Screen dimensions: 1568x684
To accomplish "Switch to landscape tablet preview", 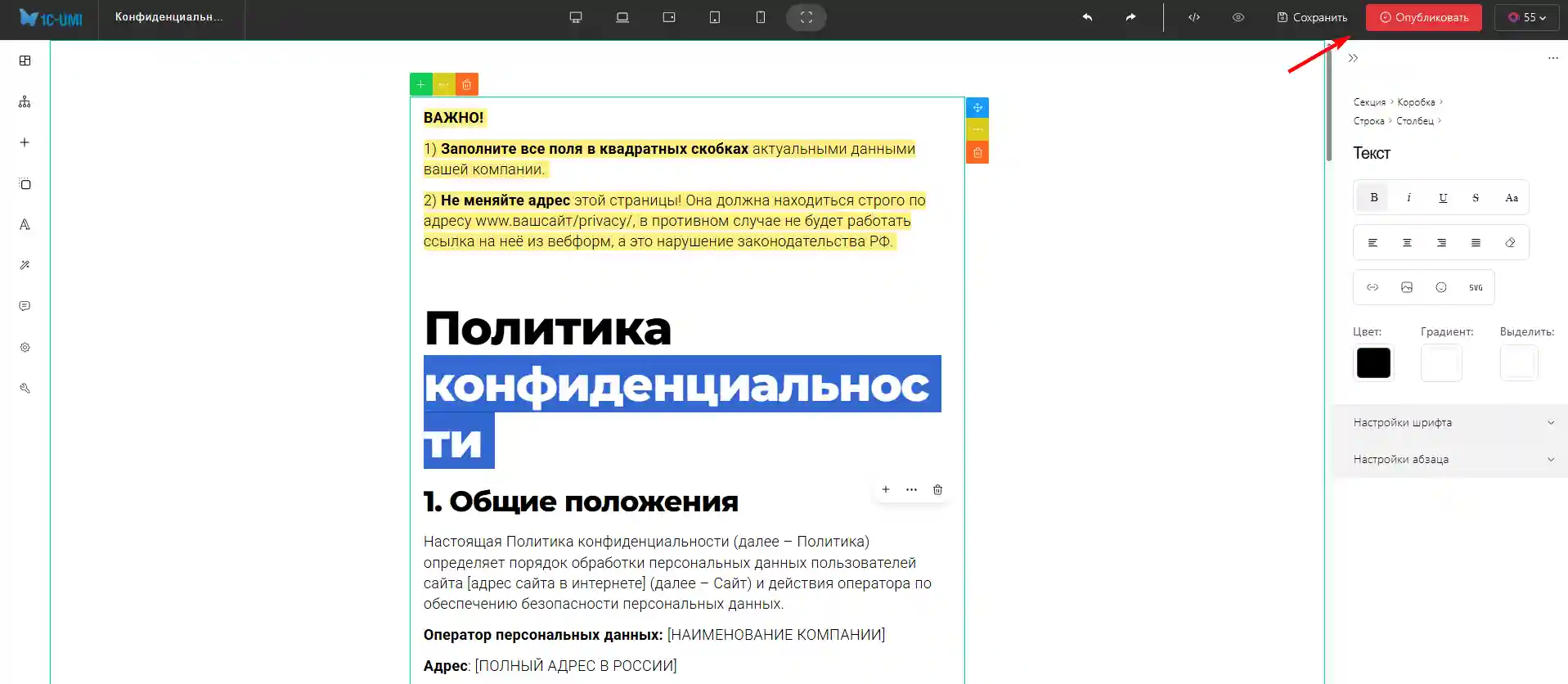I will coord(669,17).
